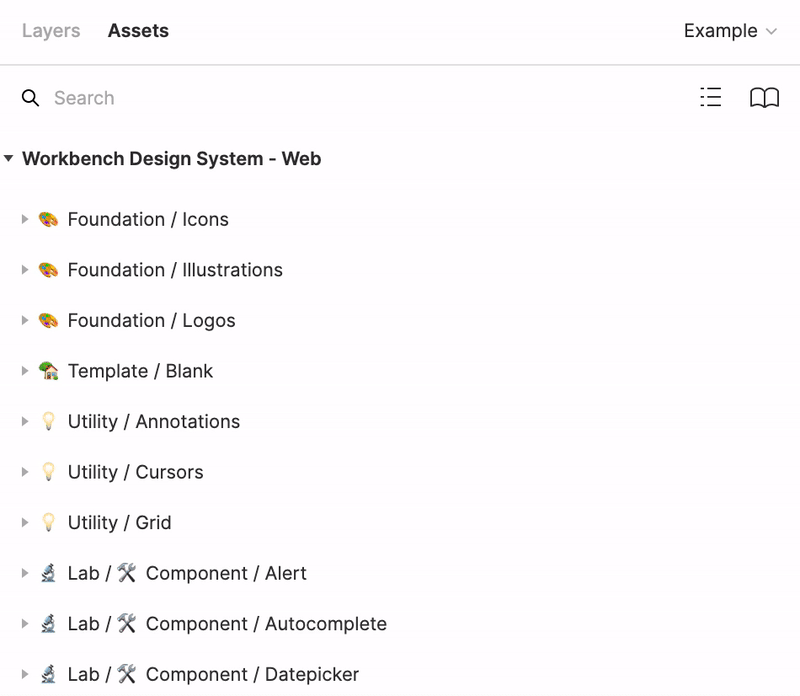Select the Utility / Cursors label
This screenshot has height=696, width=800.
[135, 472]
